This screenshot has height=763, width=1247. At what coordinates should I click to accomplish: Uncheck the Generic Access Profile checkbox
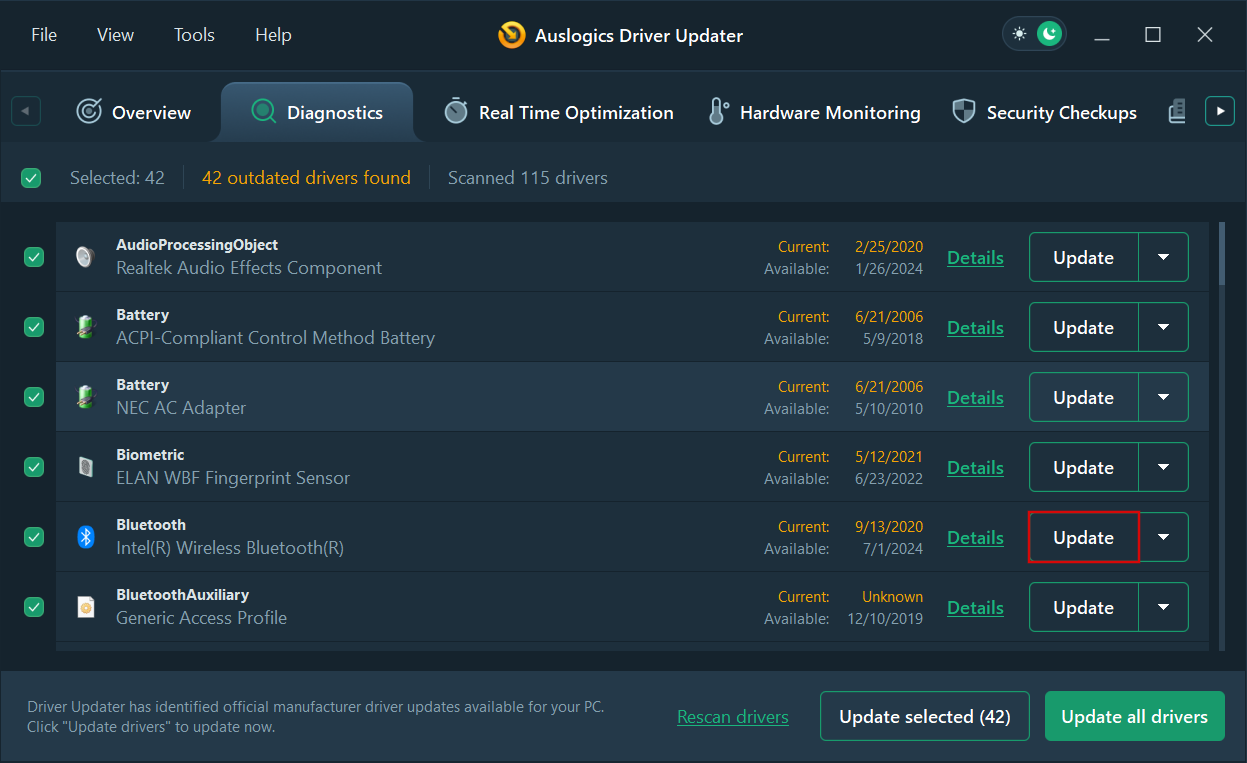pos(34,607)
